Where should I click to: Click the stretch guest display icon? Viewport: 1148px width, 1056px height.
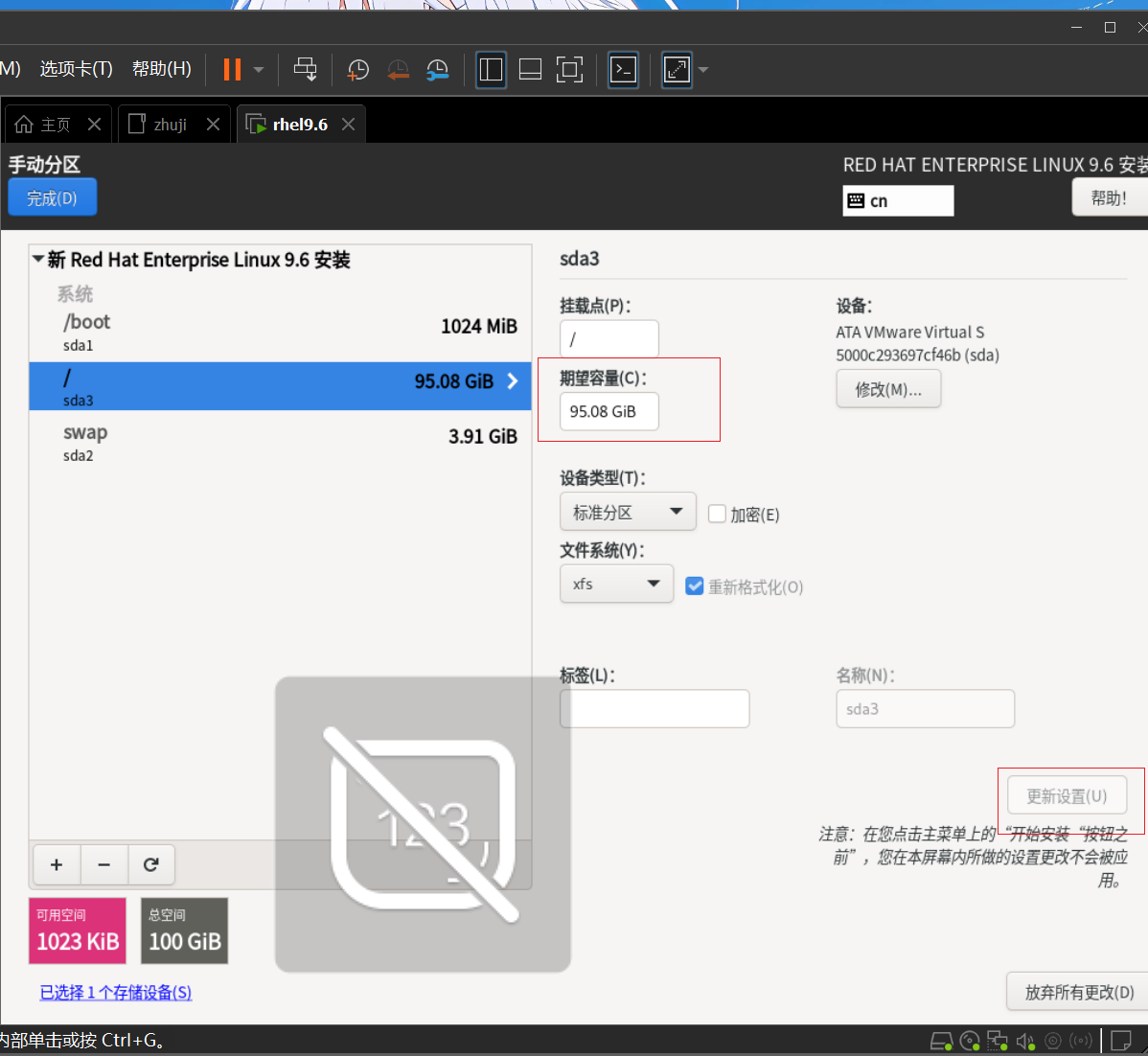[x=677, y=70]
